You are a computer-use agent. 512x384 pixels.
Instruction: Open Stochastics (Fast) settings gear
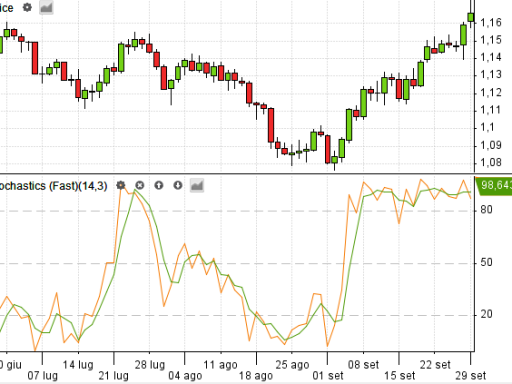[x=121, y=185]
